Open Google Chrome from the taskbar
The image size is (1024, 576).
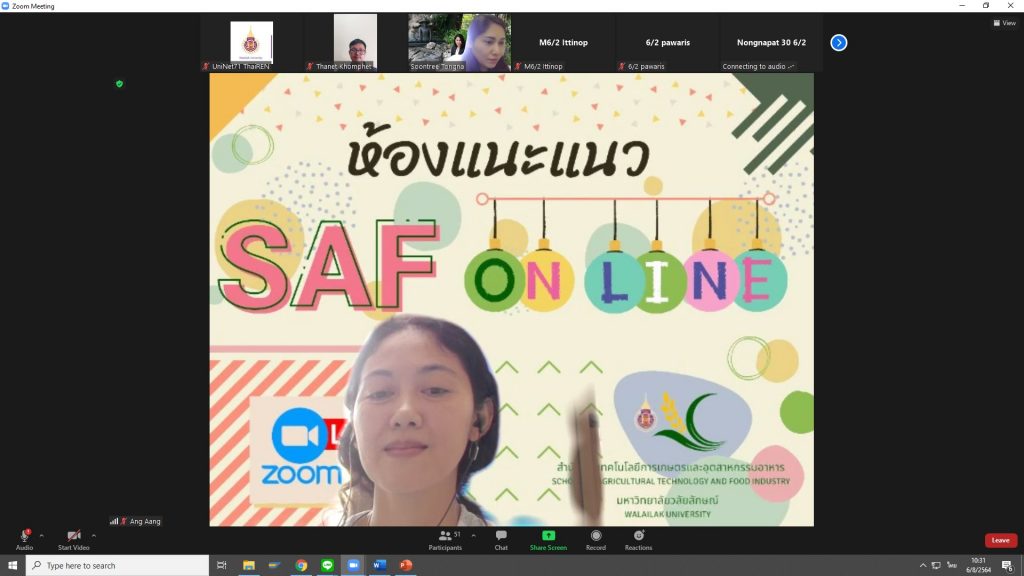[x=301, y=565]
